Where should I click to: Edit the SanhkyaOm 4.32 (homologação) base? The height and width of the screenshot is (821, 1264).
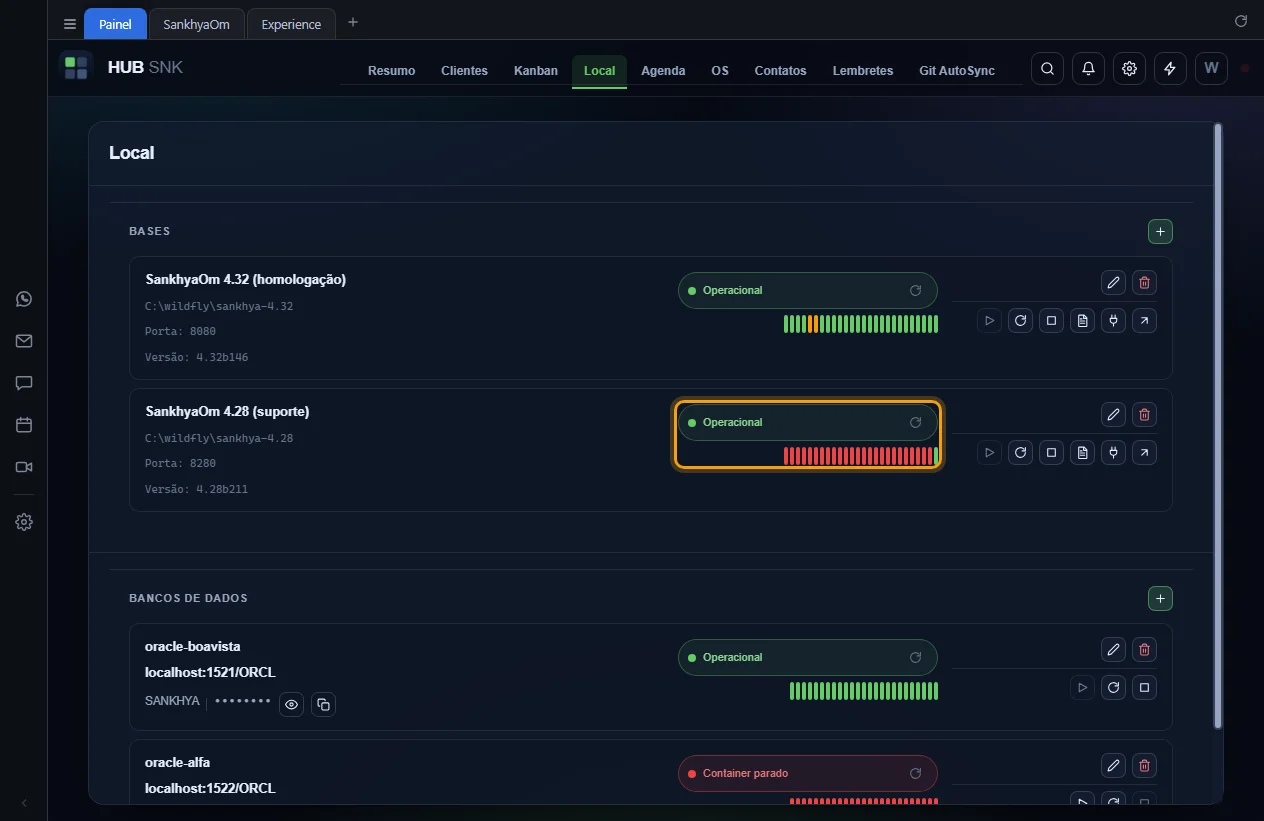click(x=1113, y=282)
